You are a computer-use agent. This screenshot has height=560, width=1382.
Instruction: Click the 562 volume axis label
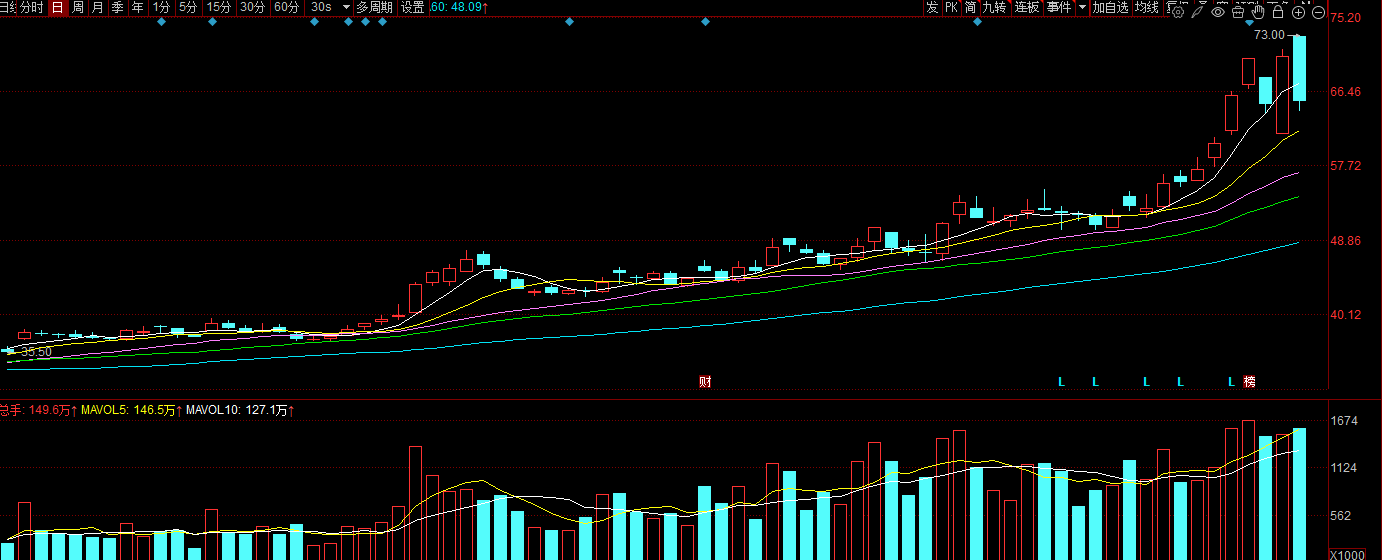click(1340, 516)
